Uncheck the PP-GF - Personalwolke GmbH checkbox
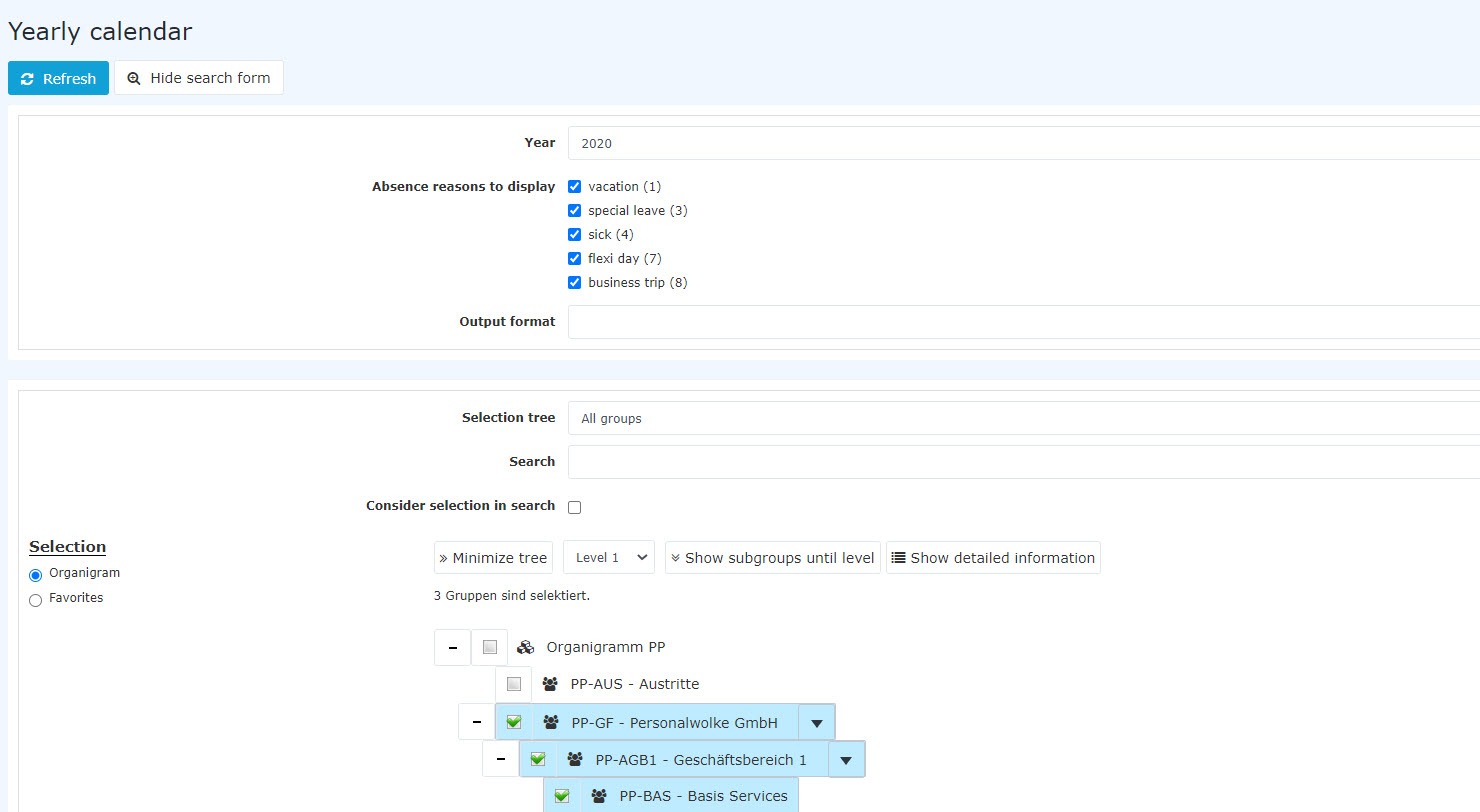This screenshot has width=1480, height=812. pos(514,722)
